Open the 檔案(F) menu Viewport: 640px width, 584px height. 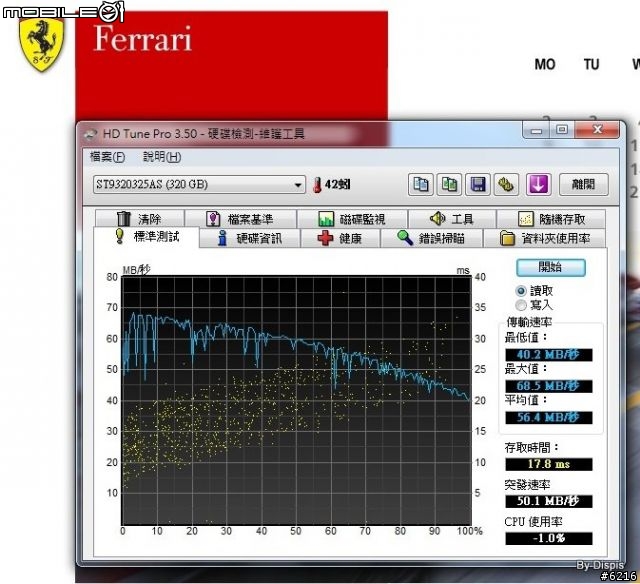pos(107,157)
